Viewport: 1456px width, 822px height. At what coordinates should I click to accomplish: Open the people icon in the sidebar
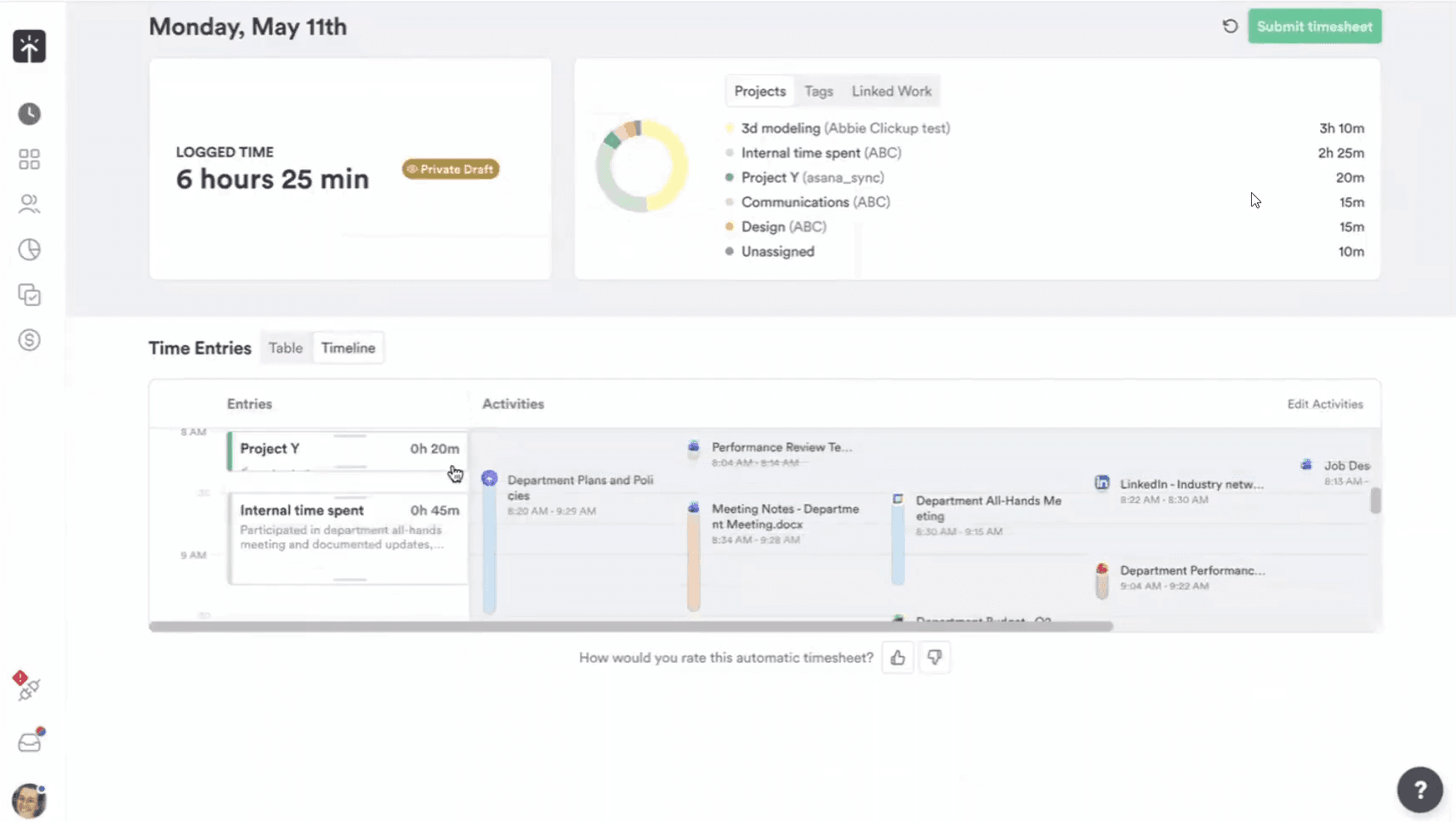click(x=30, y=204)
